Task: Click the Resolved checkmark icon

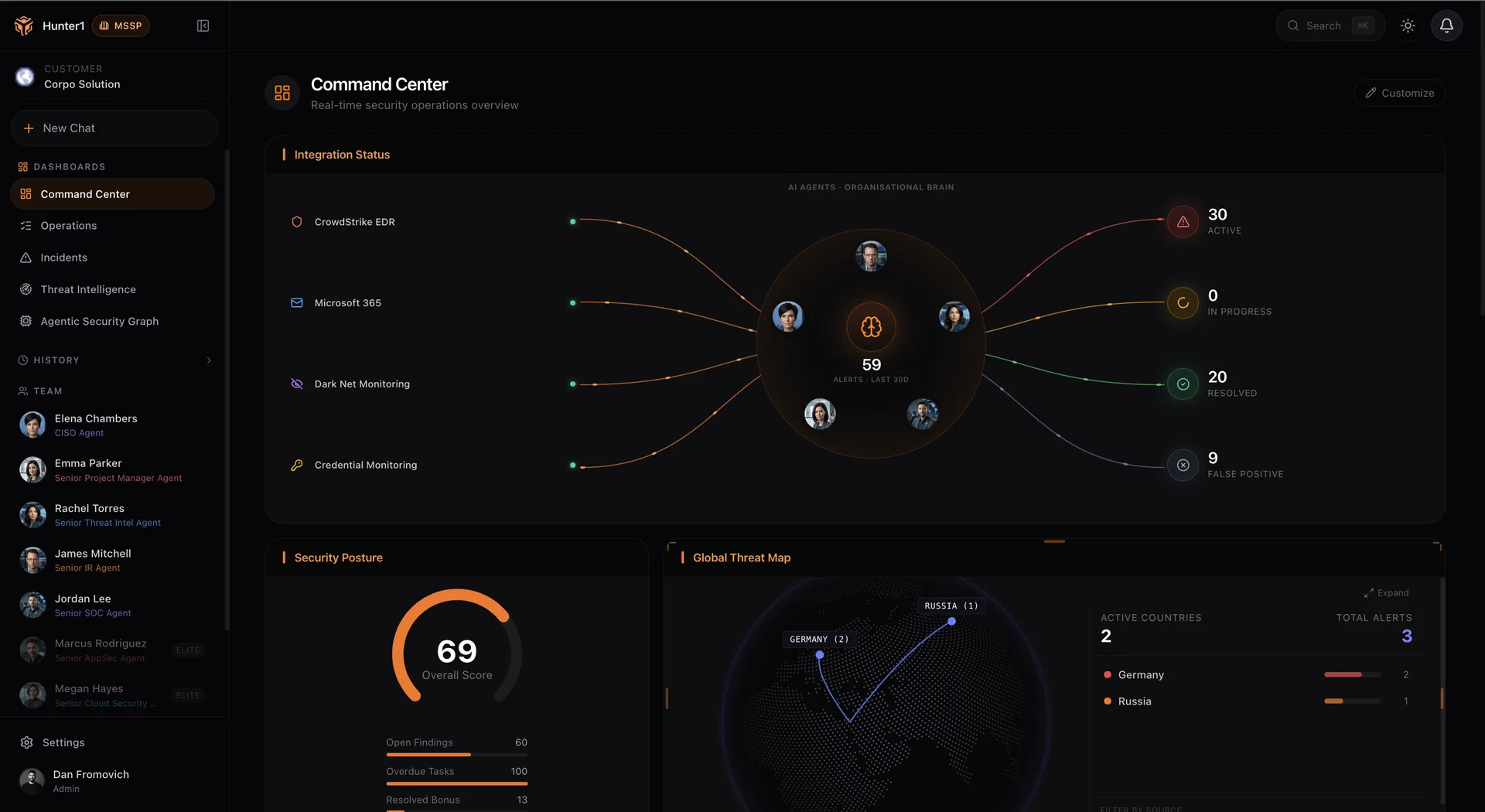Action: point(1183,384)
